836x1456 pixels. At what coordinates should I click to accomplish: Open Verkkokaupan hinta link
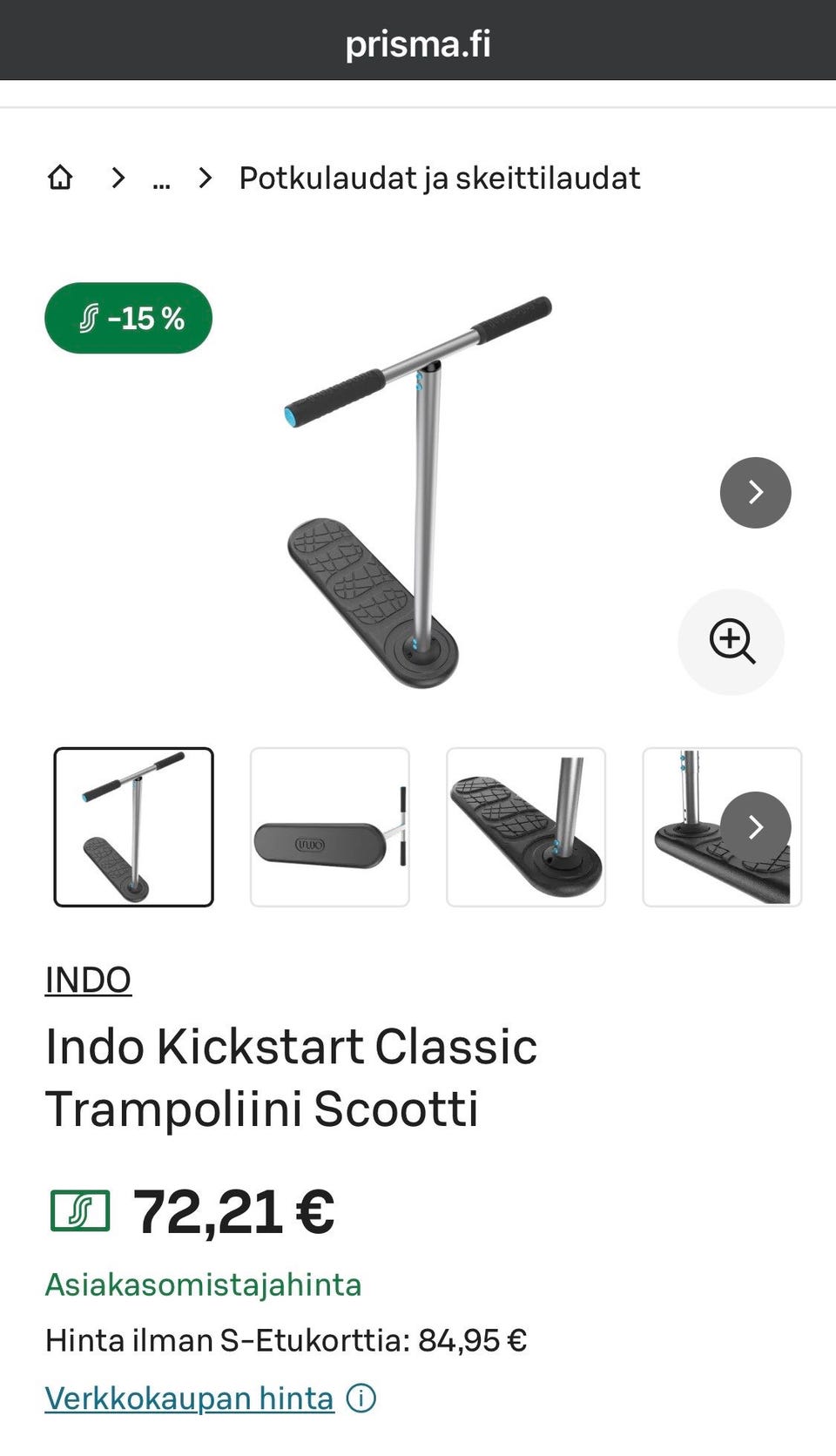(190, 1399)
